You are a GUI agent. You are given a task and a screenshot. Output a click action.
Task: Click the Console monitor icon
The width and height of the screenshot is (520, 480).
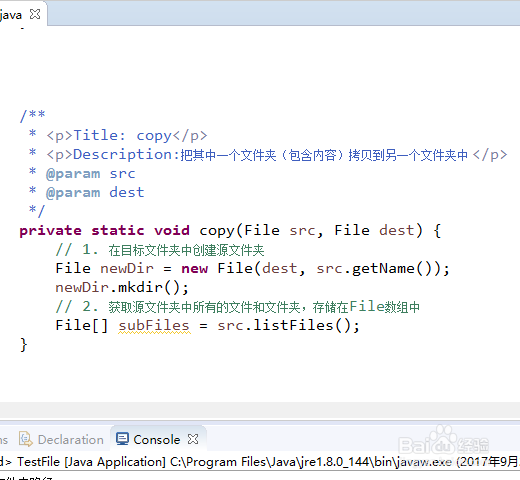click(x=122, y=439)
